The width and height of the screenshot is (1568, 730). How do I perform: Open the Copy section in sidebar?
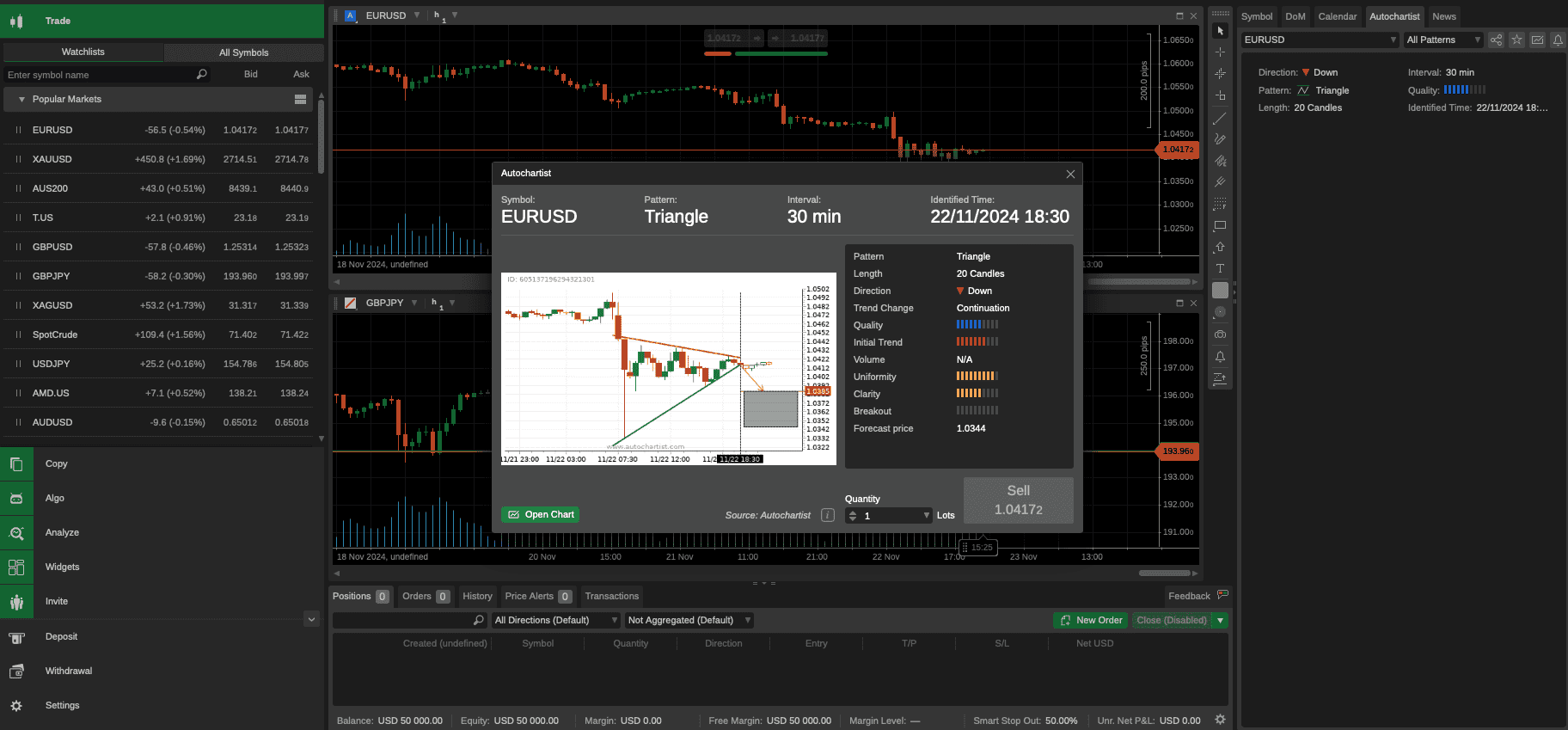162,464
